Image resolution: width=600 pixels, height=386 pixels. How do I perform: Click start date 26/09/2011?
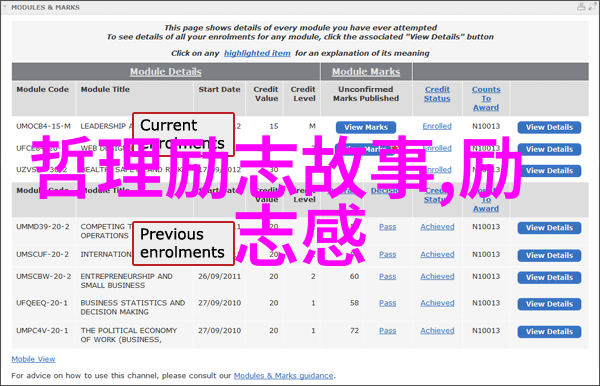pos(219,277)
